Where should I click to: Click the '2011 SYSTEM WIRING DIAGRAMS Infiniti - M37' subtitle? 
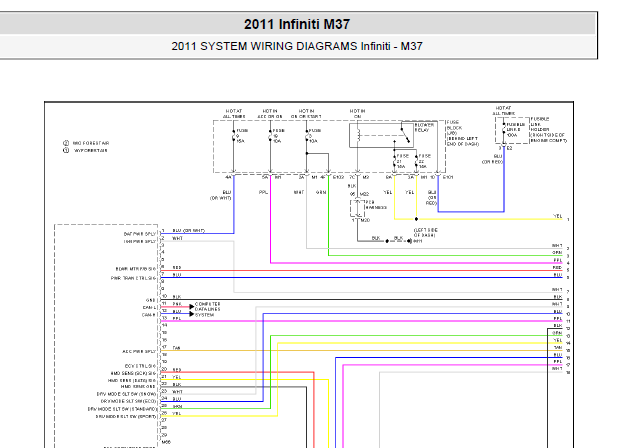297,46
